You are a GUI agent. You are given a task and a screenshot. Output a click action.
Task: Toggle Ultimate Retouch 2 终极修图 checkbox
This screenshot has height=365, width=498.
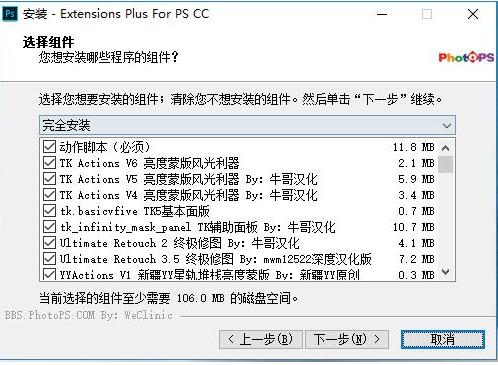coord(49,243)
